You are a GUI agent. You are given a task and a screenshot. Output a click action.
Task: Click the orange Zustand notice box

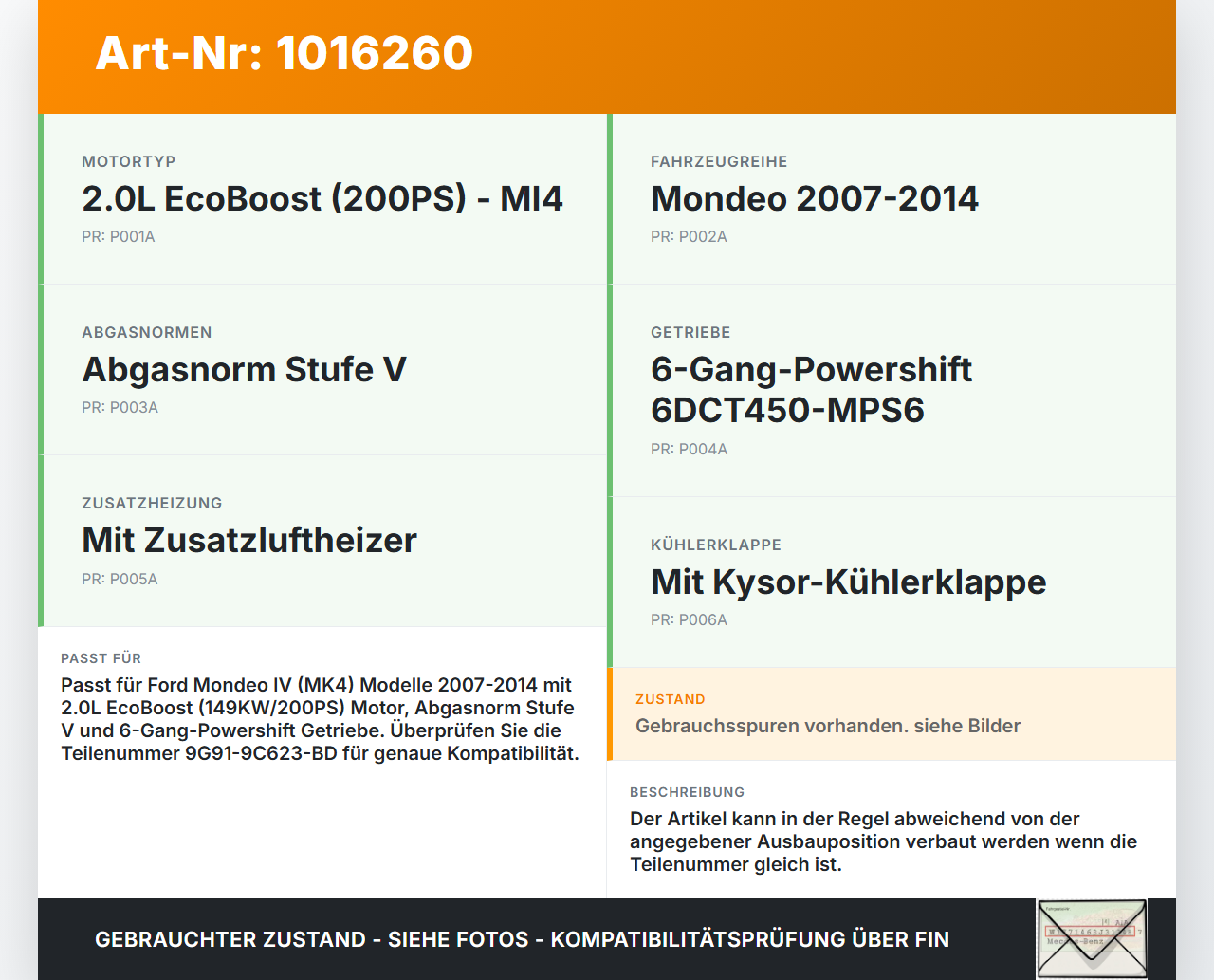892,714
